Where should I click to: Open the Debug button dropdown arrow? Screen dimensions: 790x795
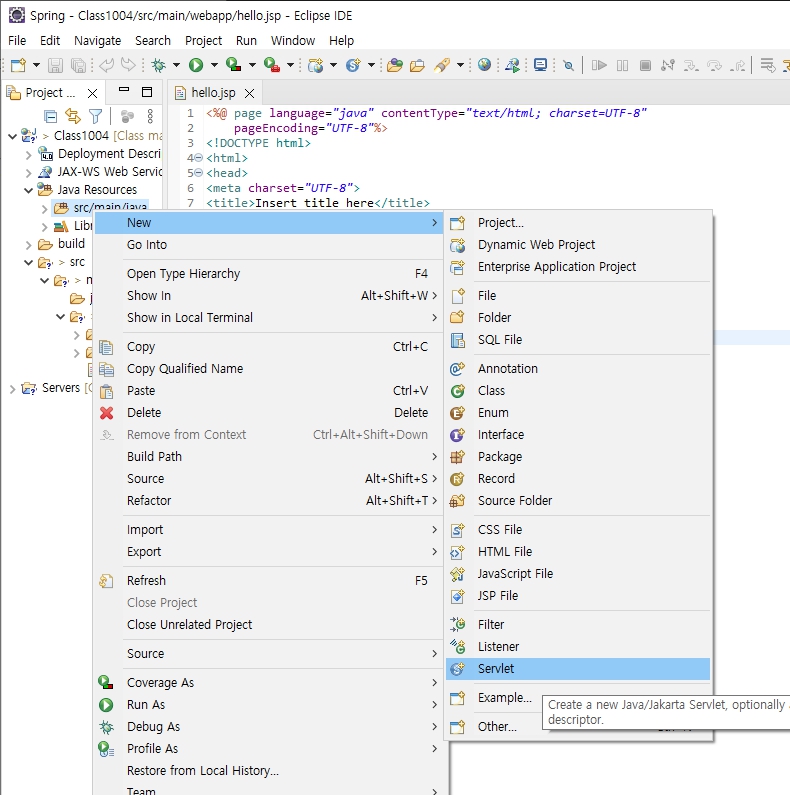point(176,65)
